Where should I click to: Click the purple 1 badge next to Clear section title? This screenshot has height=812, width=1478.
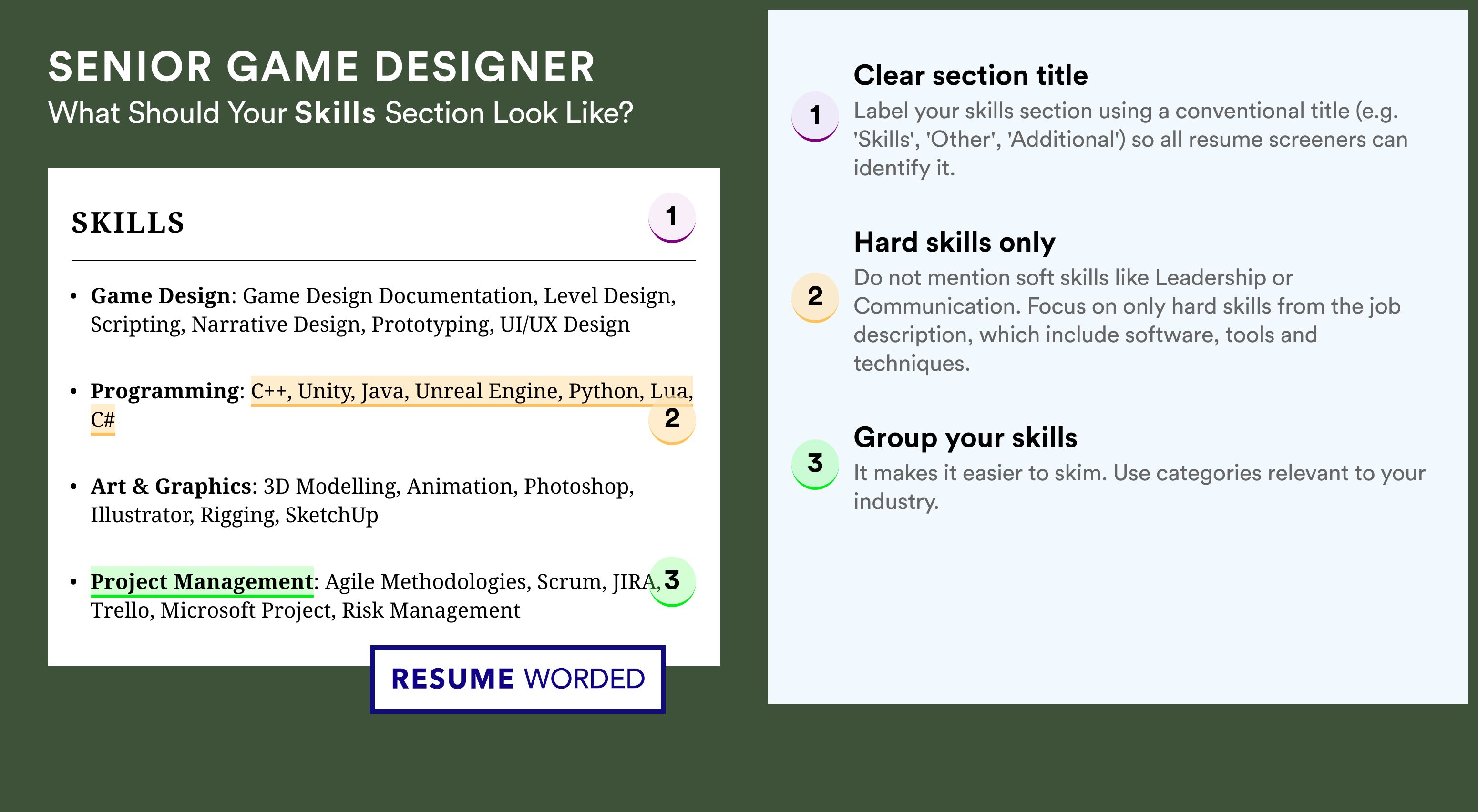coord(815,116)
